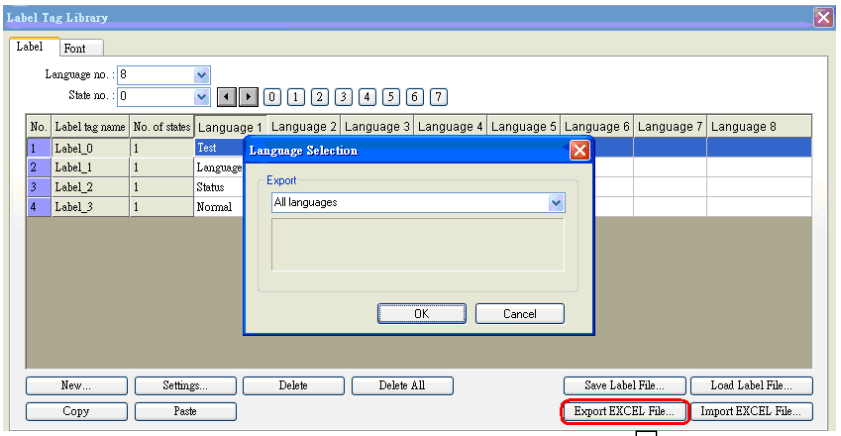Open the State no. dropdown
The height and width of the screenshot is (436, 841).
(201, 97)
